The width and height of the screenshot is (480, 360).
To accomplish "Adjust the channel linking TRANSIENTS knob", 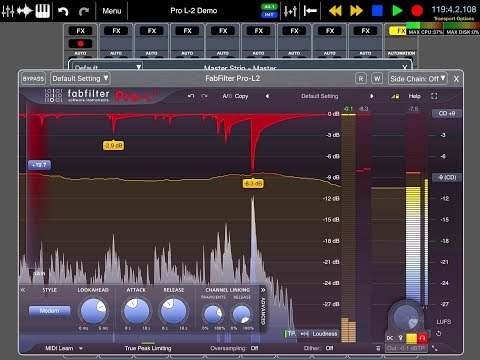I will [213, 314].
